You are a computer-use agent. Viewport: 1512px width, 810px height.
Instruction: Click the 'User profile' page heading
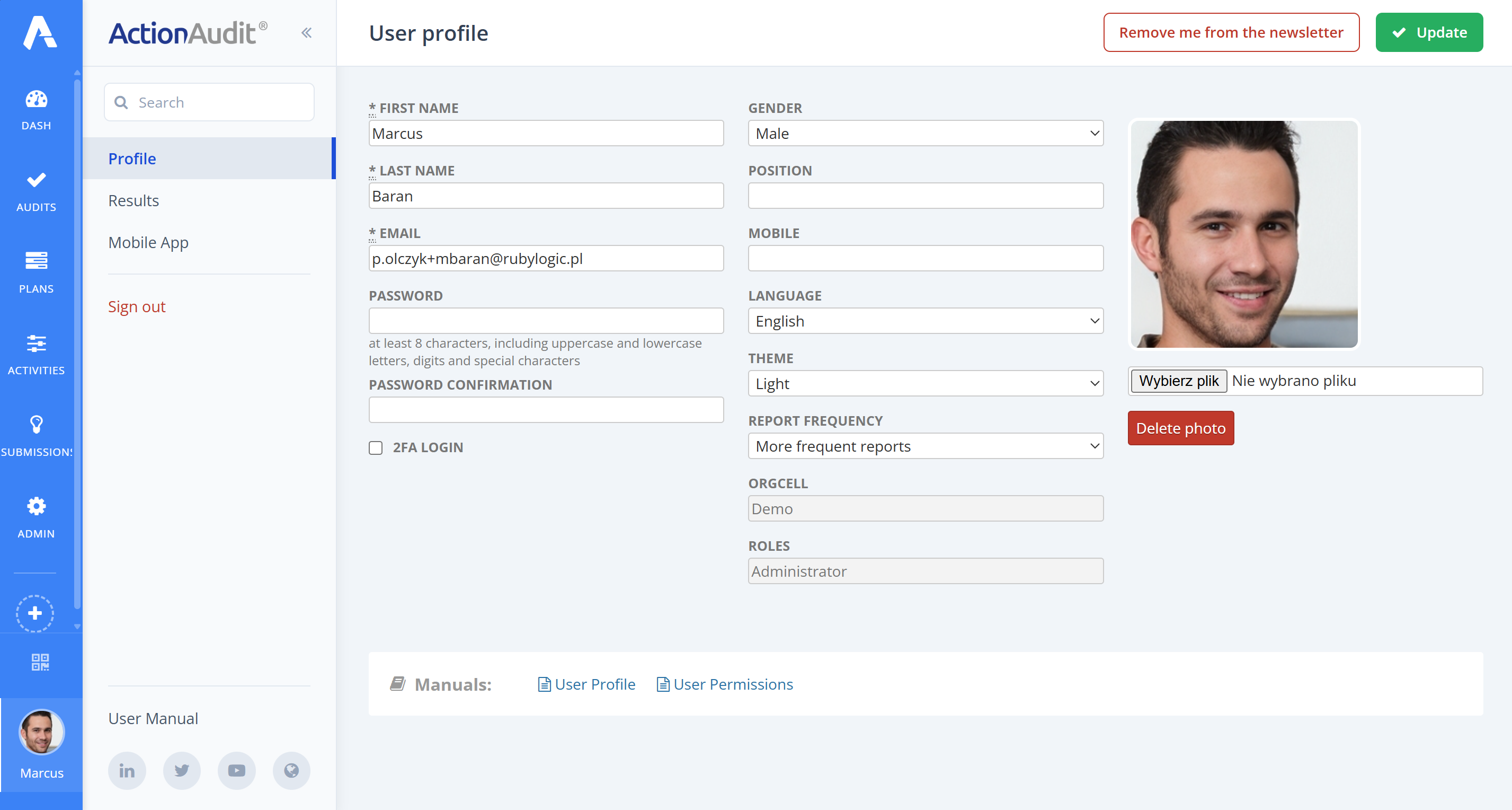click(x=429, y=33)
